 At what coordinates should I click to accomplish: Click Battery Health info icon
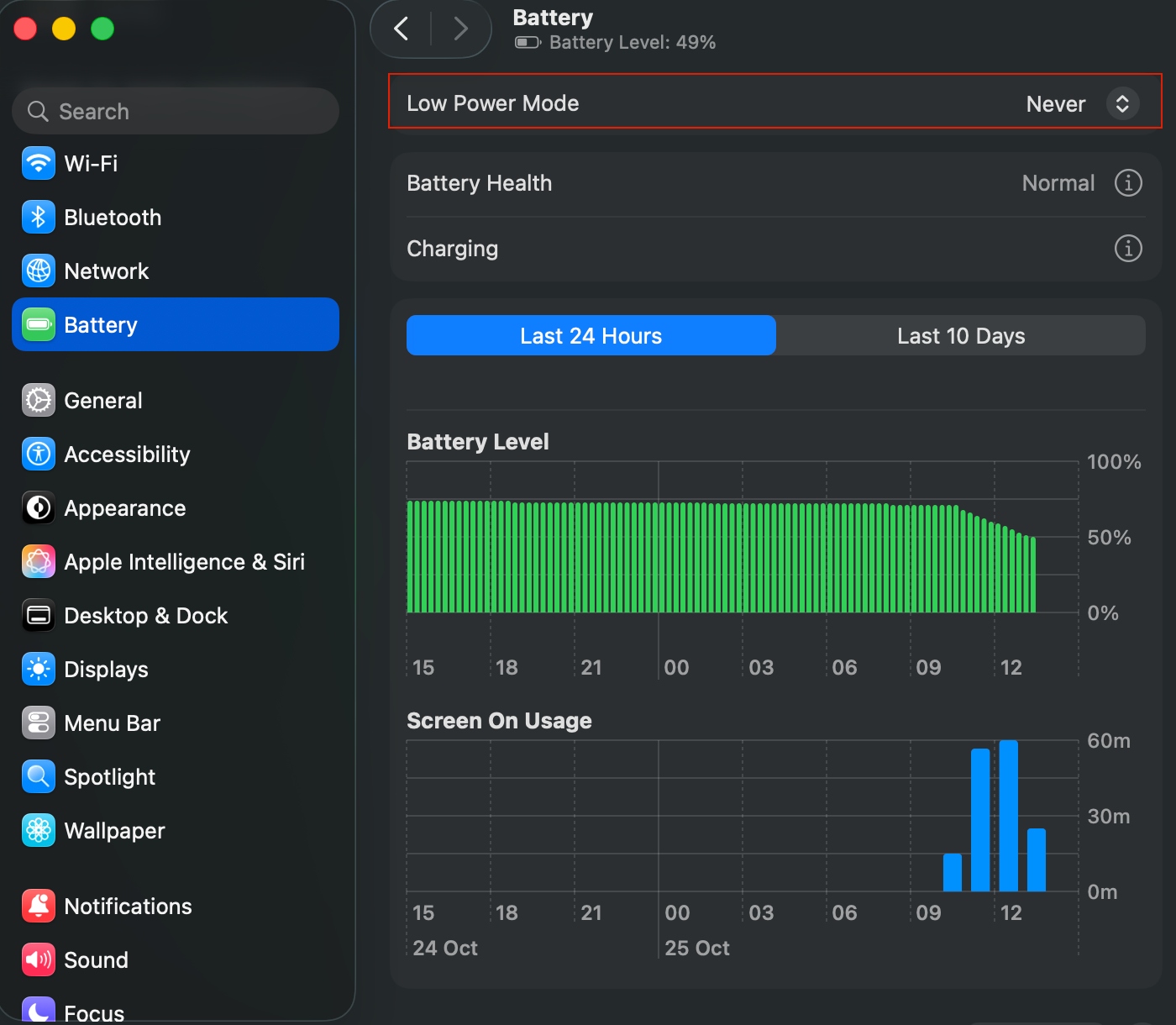1128,182
